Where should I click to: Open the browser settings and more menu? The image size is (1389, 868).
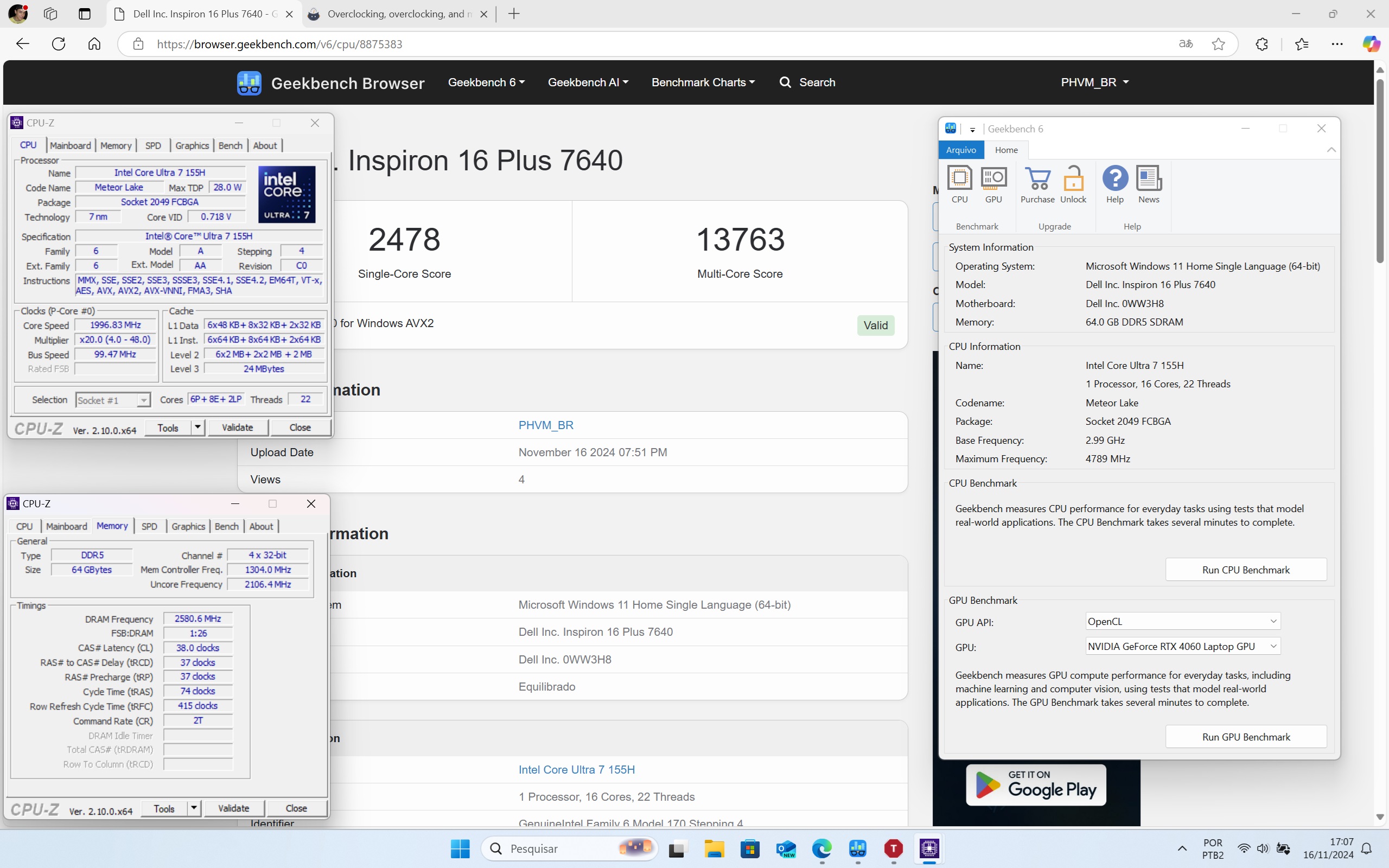[1337, 44]
